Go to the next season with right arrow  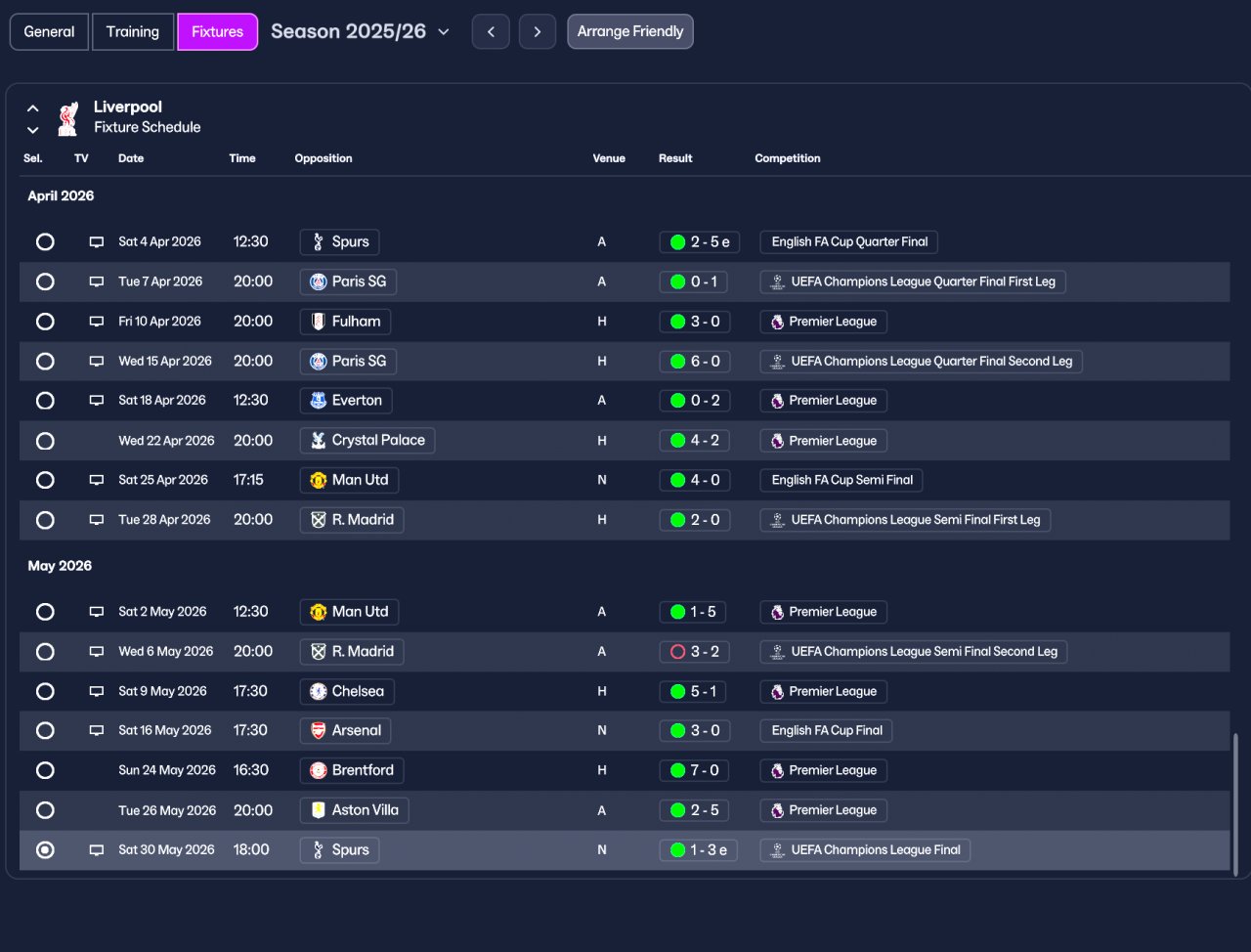click(537, 31)
